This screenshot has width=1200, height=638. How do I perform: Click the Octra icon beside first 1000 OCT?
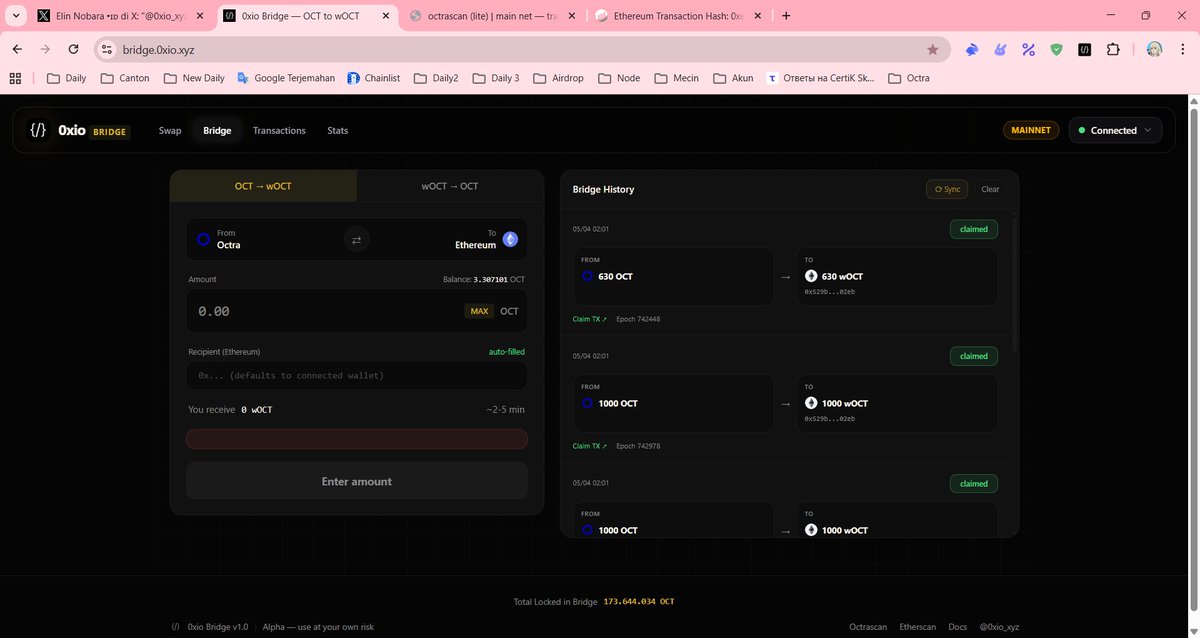[x=588, y=403]
